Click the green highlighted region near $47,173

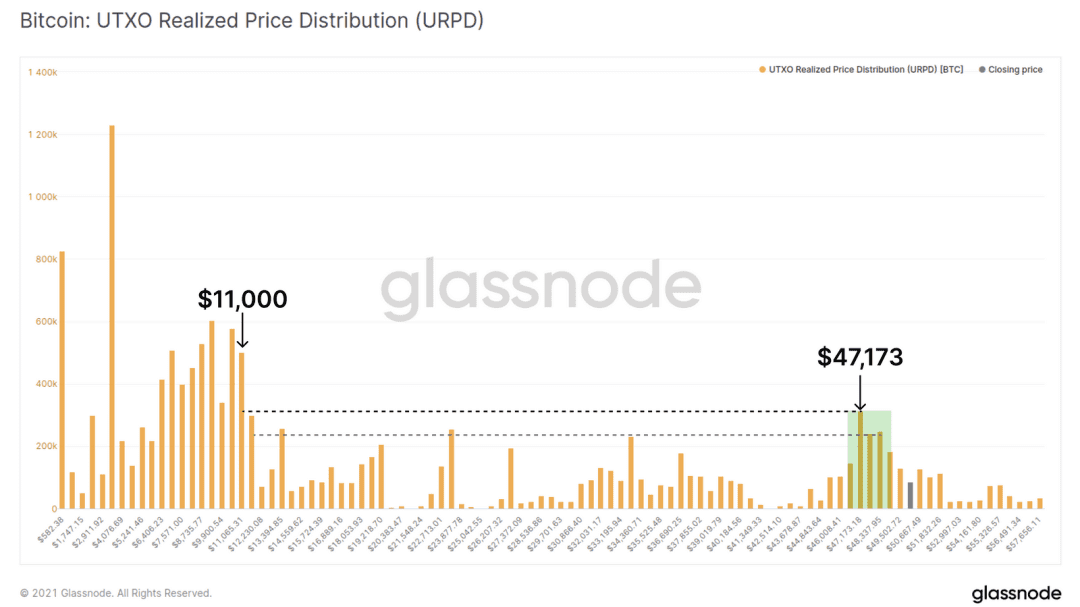[869, 460]
